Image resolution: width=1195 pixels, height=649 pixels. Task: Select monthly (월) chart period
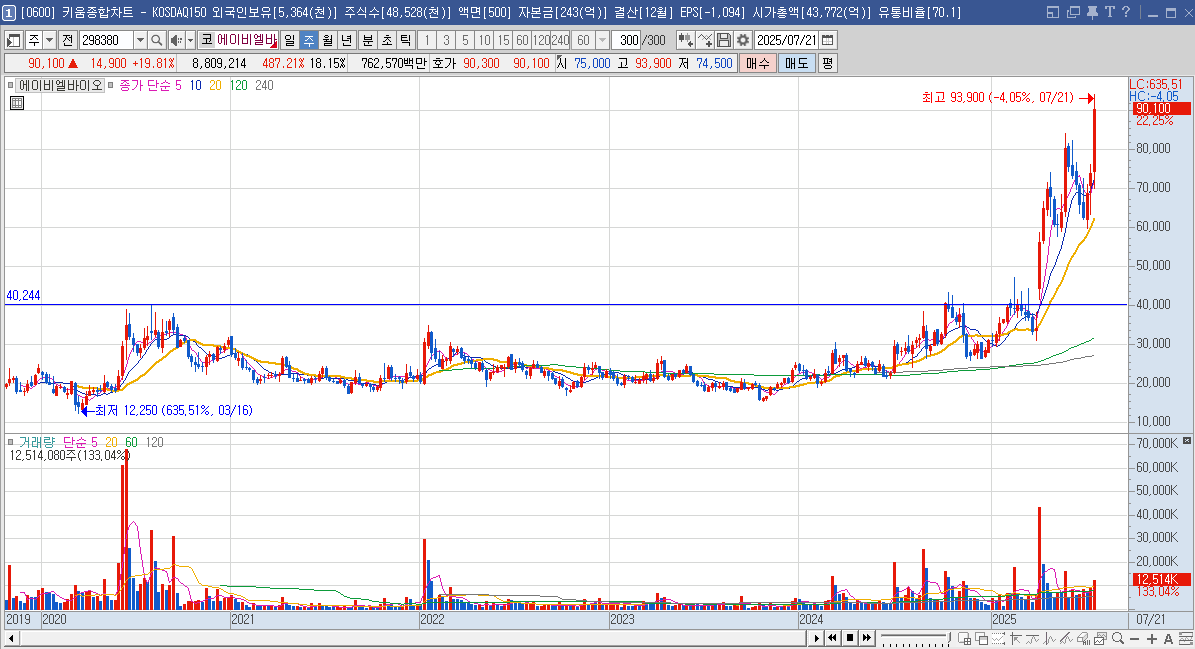328,40
